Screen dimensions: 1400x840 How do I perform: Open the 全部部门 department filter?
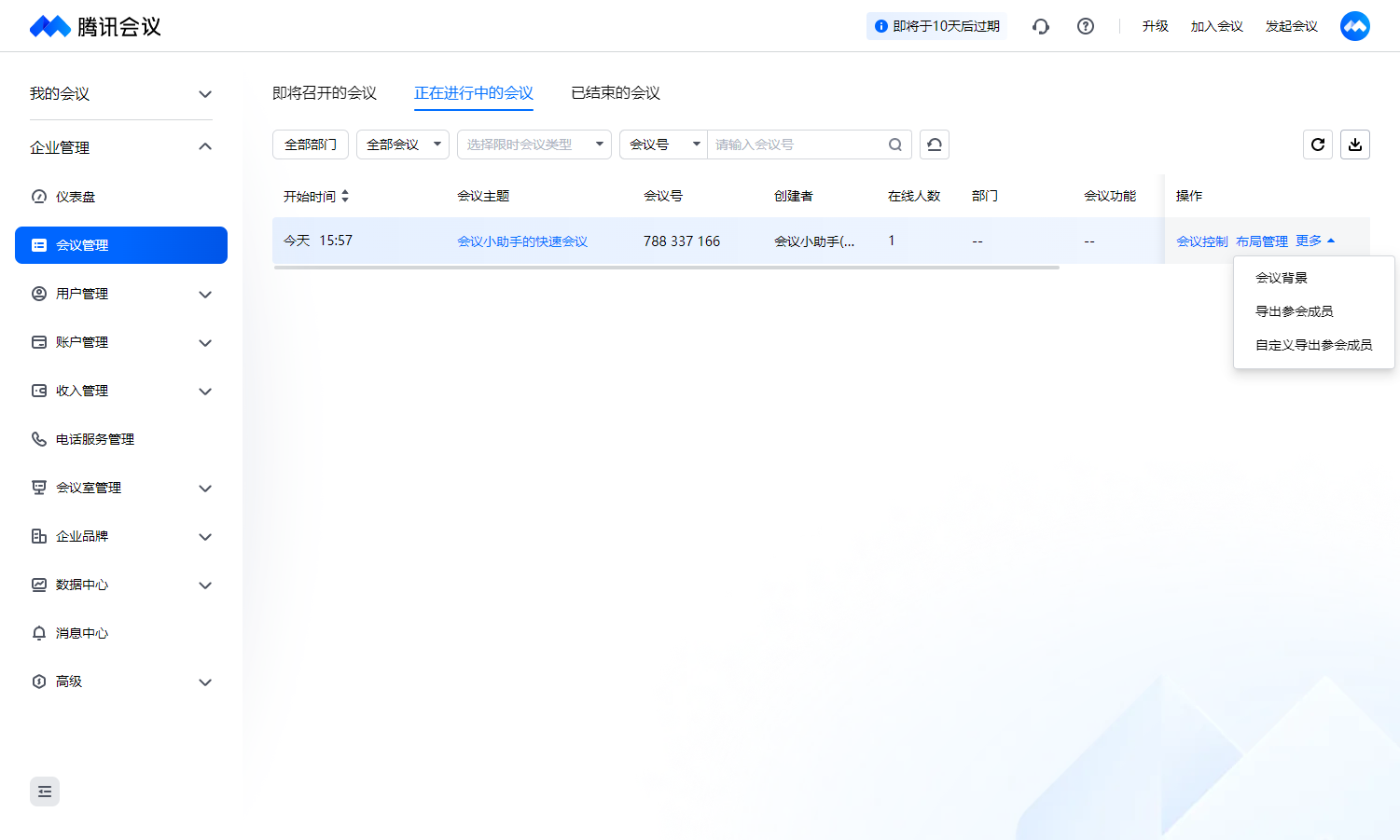(x=311, y=145)
